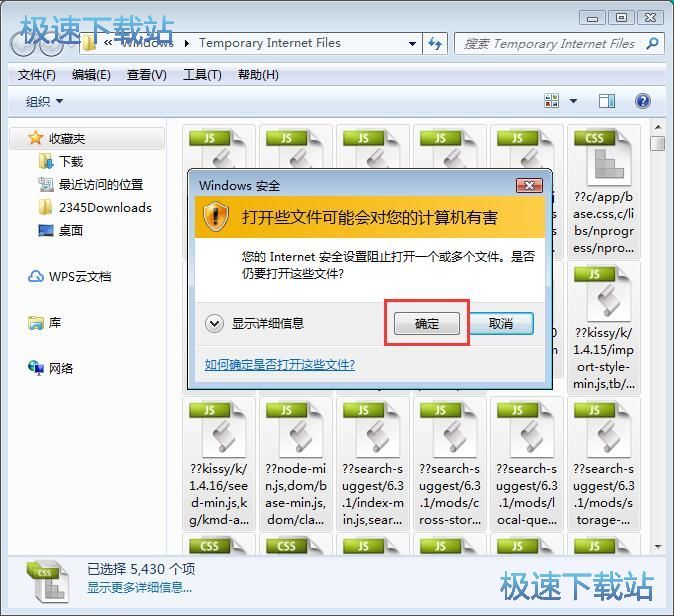Select the search-suggest mods/local-que file icon

pyautogui.click(x=526, y=429)
